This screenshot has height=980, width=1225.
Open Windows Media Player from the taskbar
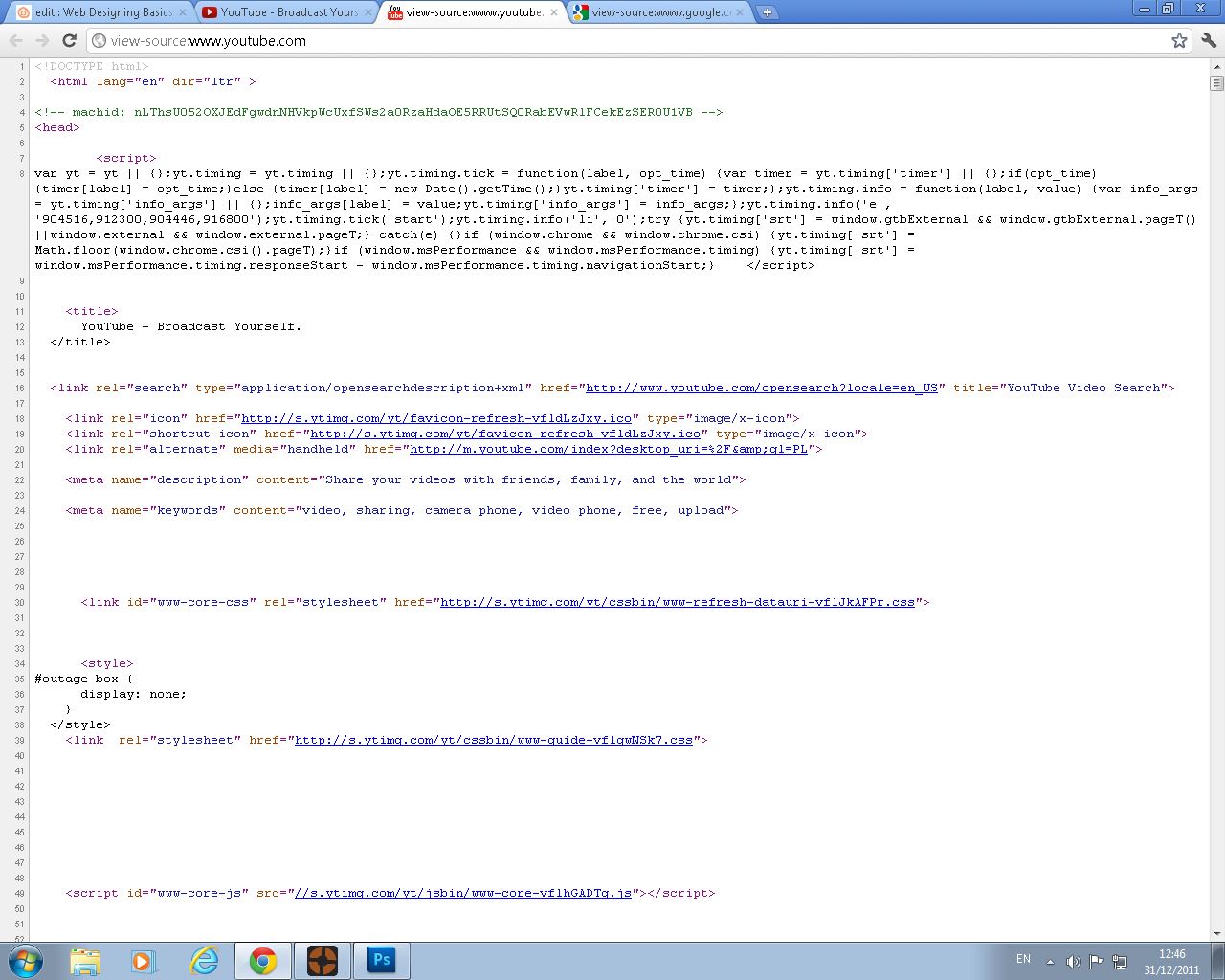pos(145,960)
